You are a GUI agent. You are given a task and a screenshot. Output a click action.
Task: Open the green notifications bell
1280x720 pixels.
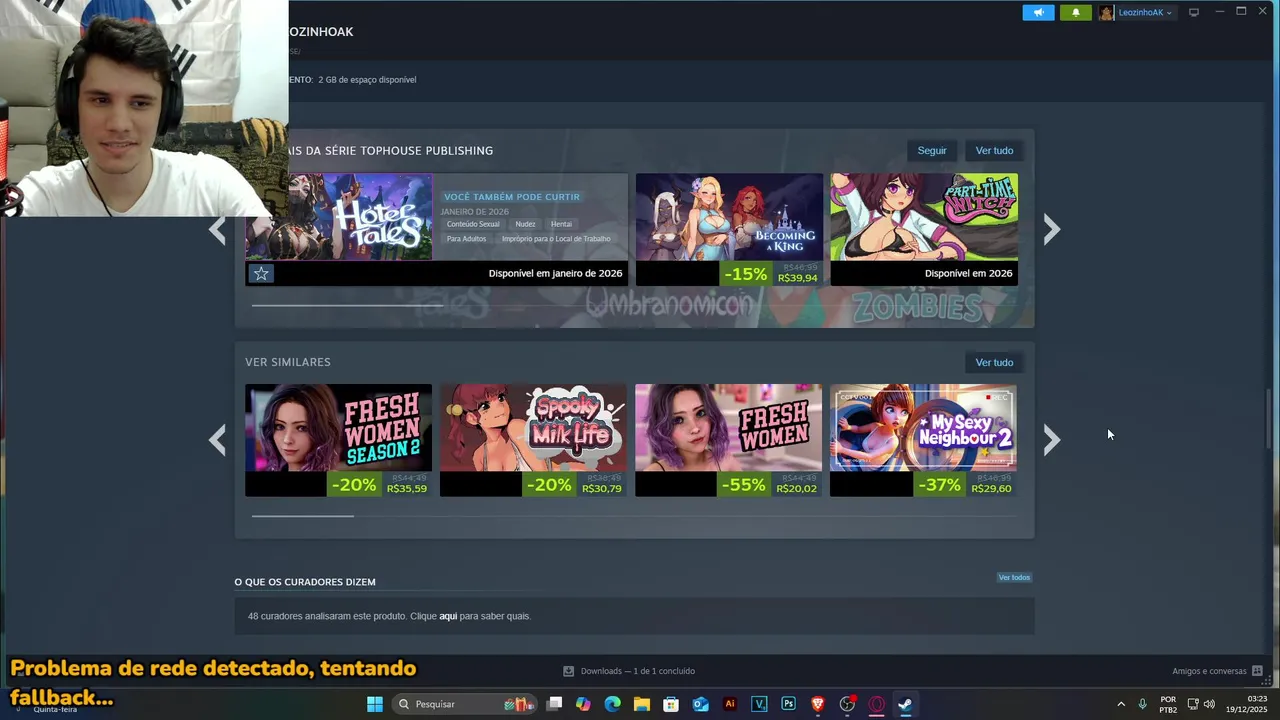tap(1076, 12)
